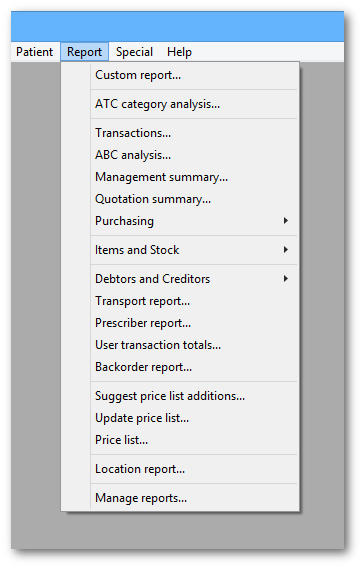Choose Management summary... entry
363x568 pixels.
[180, 178]
